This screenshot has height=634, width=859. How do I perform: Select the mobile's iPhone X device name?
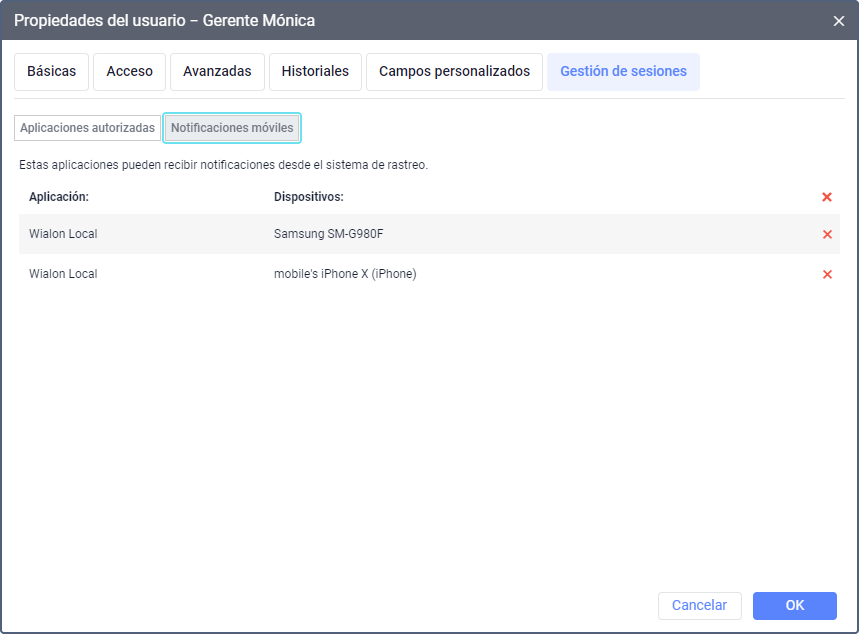(345, 274)
